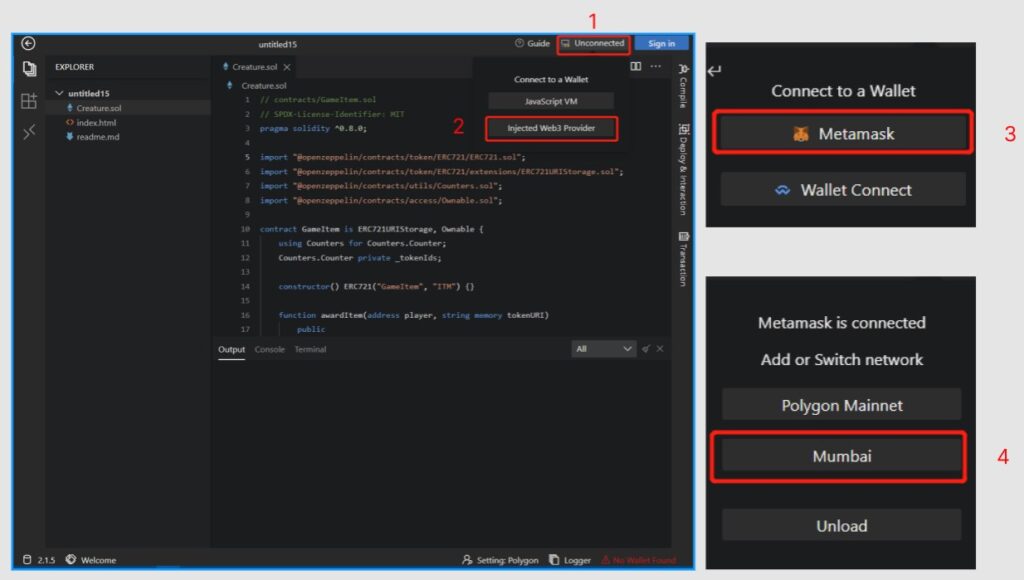
Task: Click the back arrow icon in title bar
Action: [x=28, y=43]
